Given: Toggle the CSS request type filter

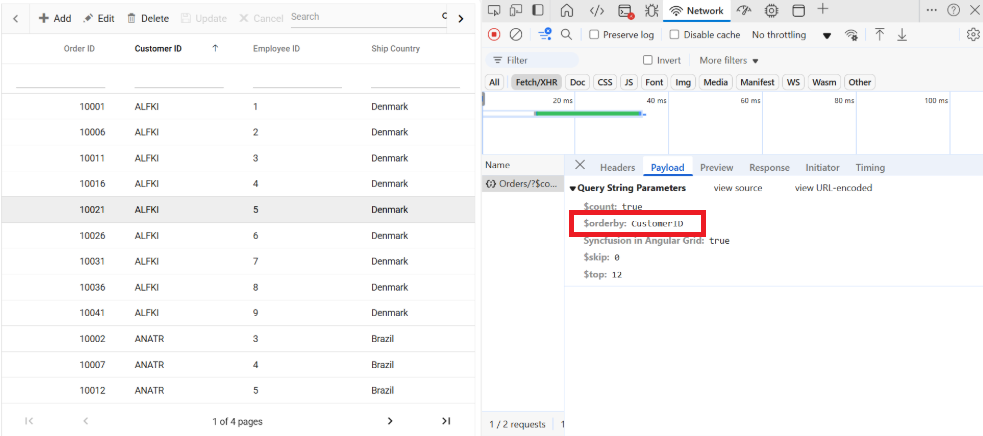Looking at the screenshot, I should point(604,82).
